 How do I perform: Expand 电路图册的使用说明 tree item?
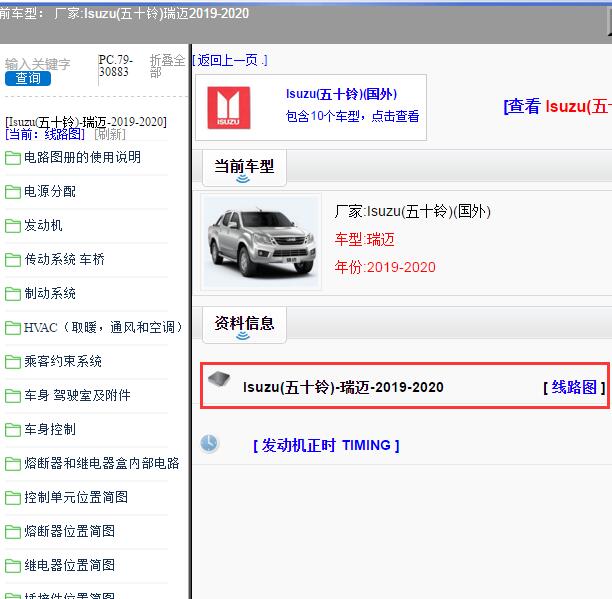(82, 157)
